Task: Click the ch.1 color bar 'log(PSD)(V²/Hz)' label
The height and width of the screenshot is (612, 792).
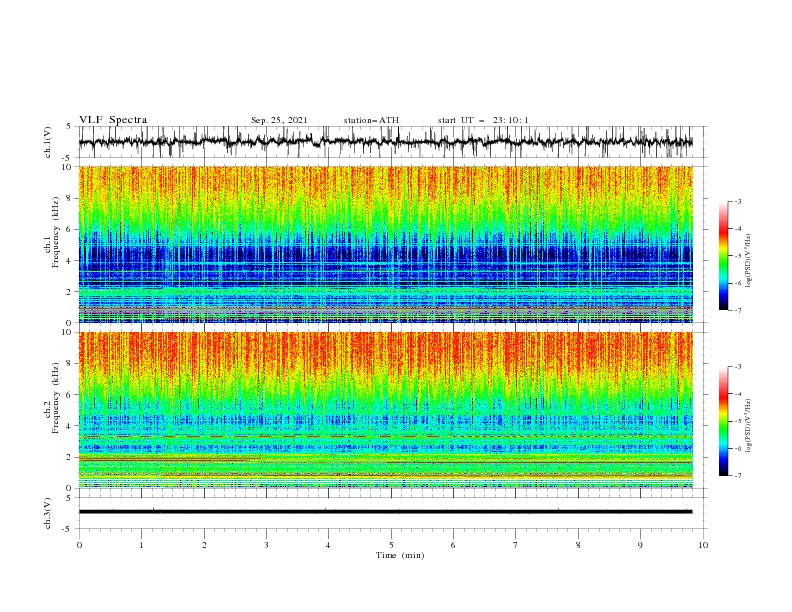Action: pos(749,261)
